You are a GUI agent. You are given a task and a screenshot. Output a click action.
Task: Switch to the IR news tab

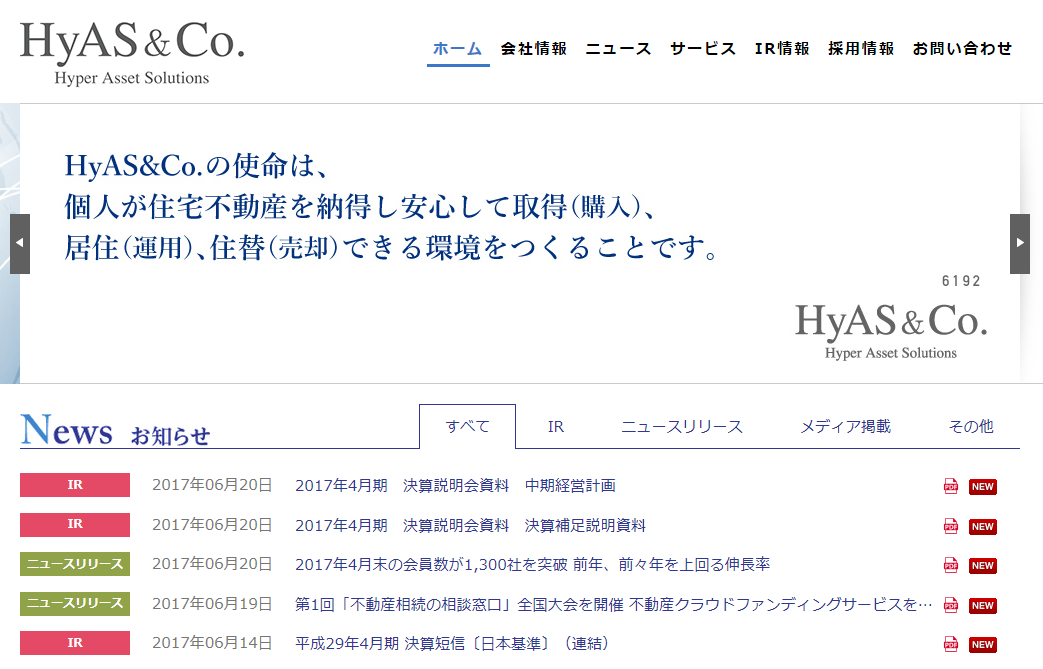[556, 427]
